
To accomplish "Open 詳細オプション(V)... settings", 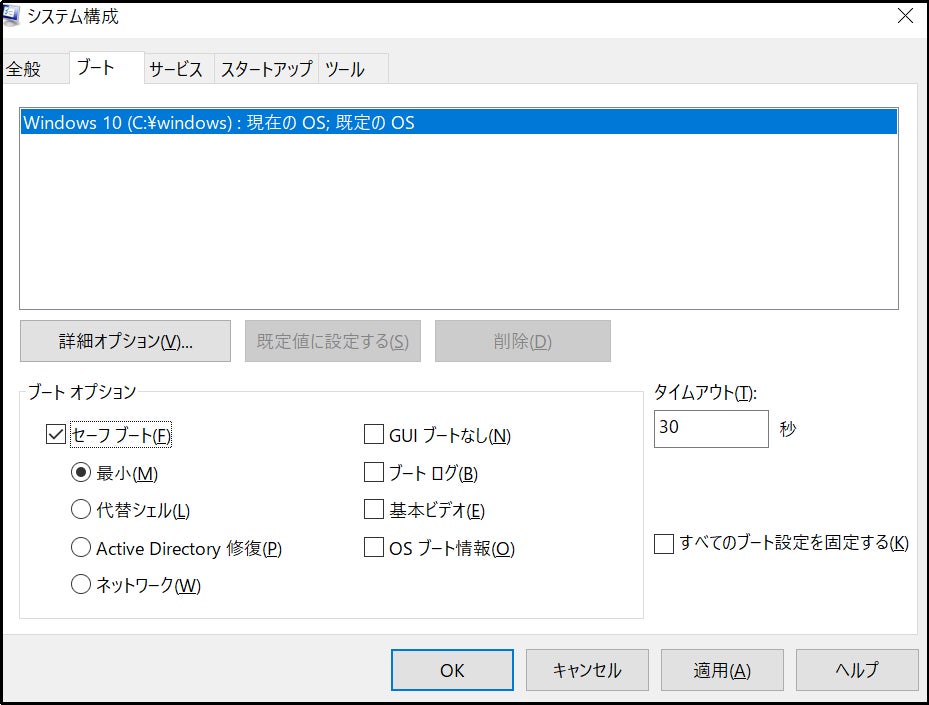I will (126, 341).
